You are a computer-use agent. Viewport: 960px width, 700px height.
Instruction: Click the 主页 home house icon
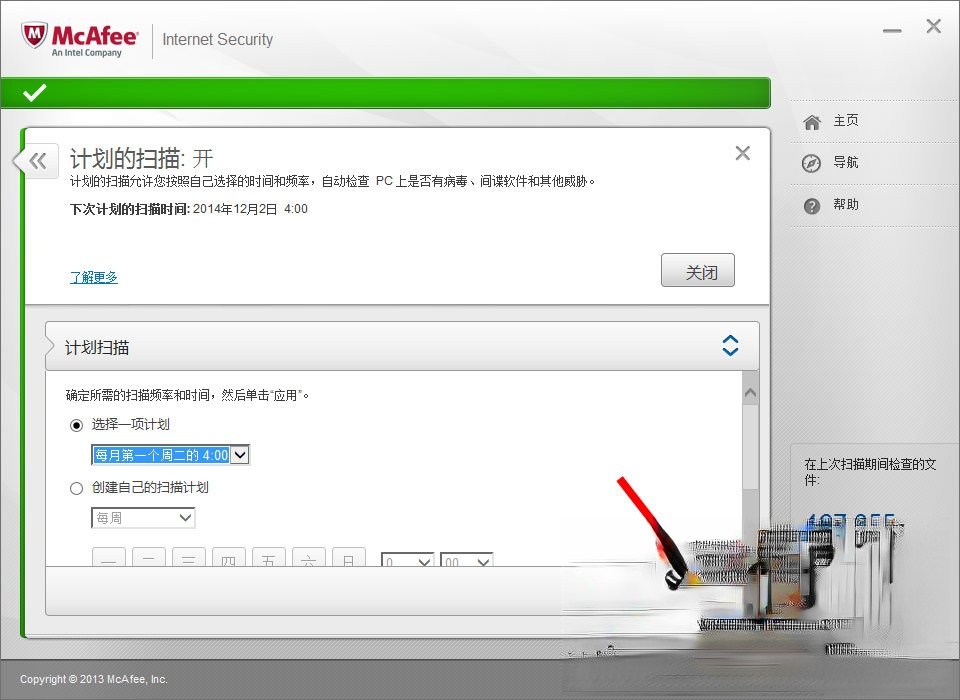811,120
